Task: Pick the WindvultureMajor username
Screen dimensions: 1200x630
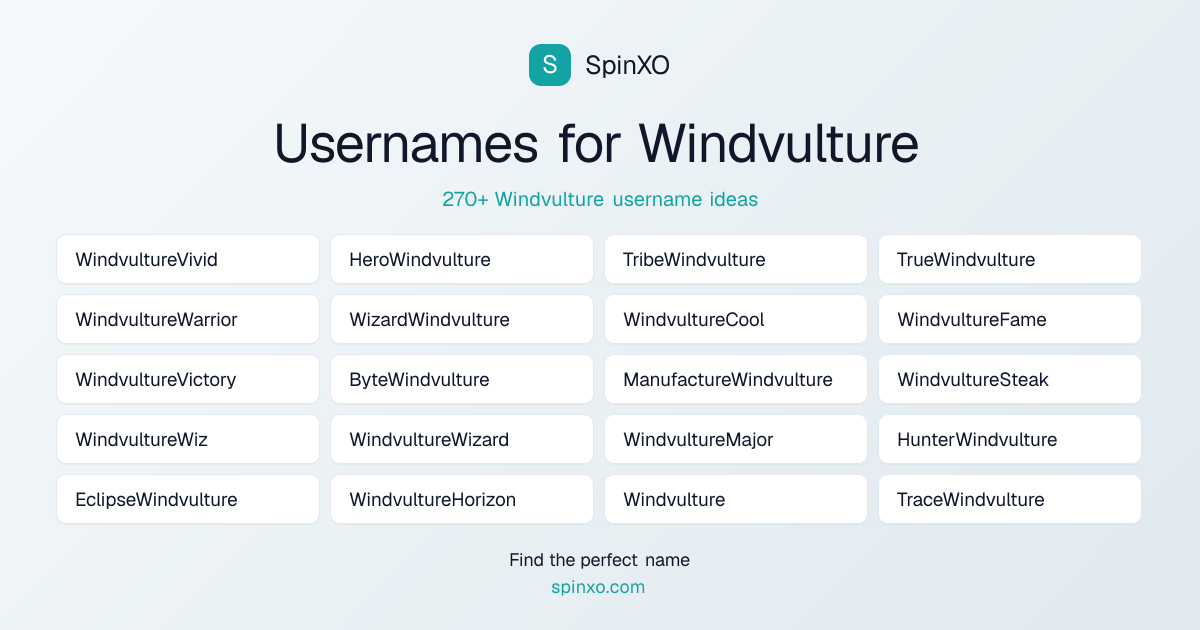Action: pos(736,439)
